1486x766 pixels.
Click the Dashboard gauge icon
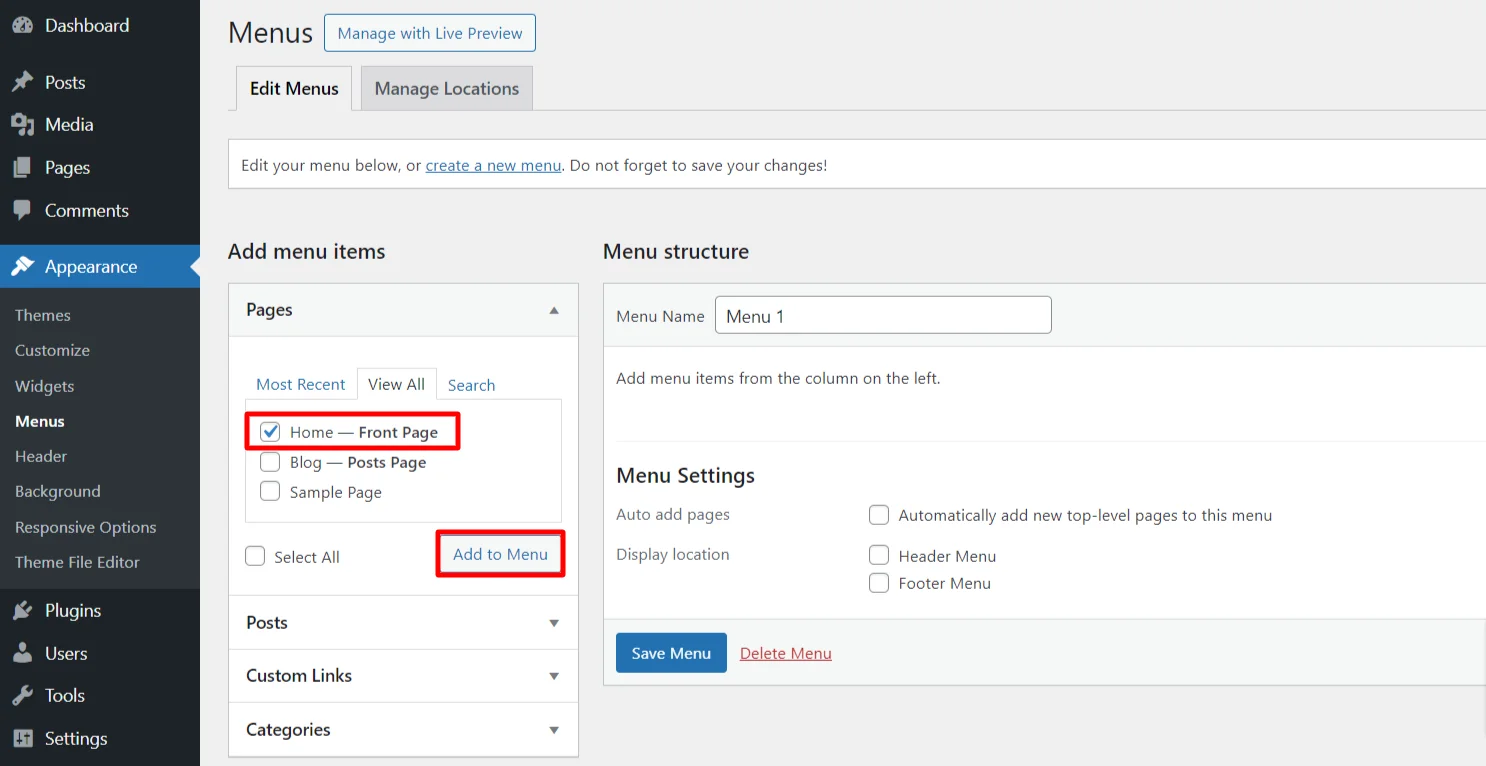(x=22, y=26)
